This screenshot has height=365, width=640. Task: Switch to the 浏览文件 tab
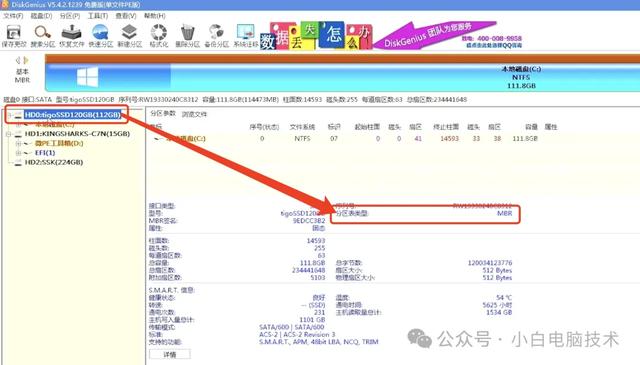194,114
